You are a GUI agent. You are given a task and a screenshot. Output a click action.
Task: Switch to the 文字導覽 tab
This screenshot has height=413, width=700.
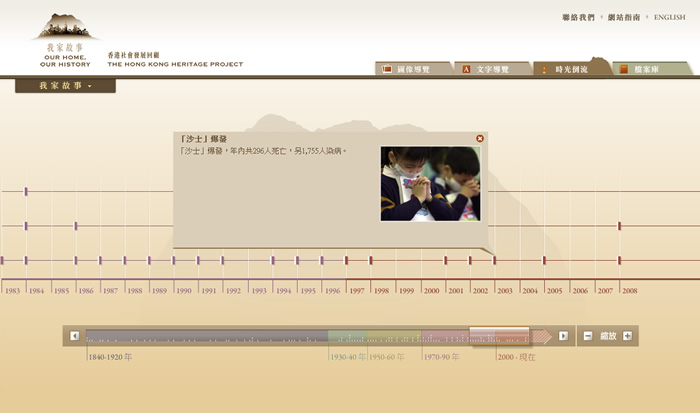[487, 69]
